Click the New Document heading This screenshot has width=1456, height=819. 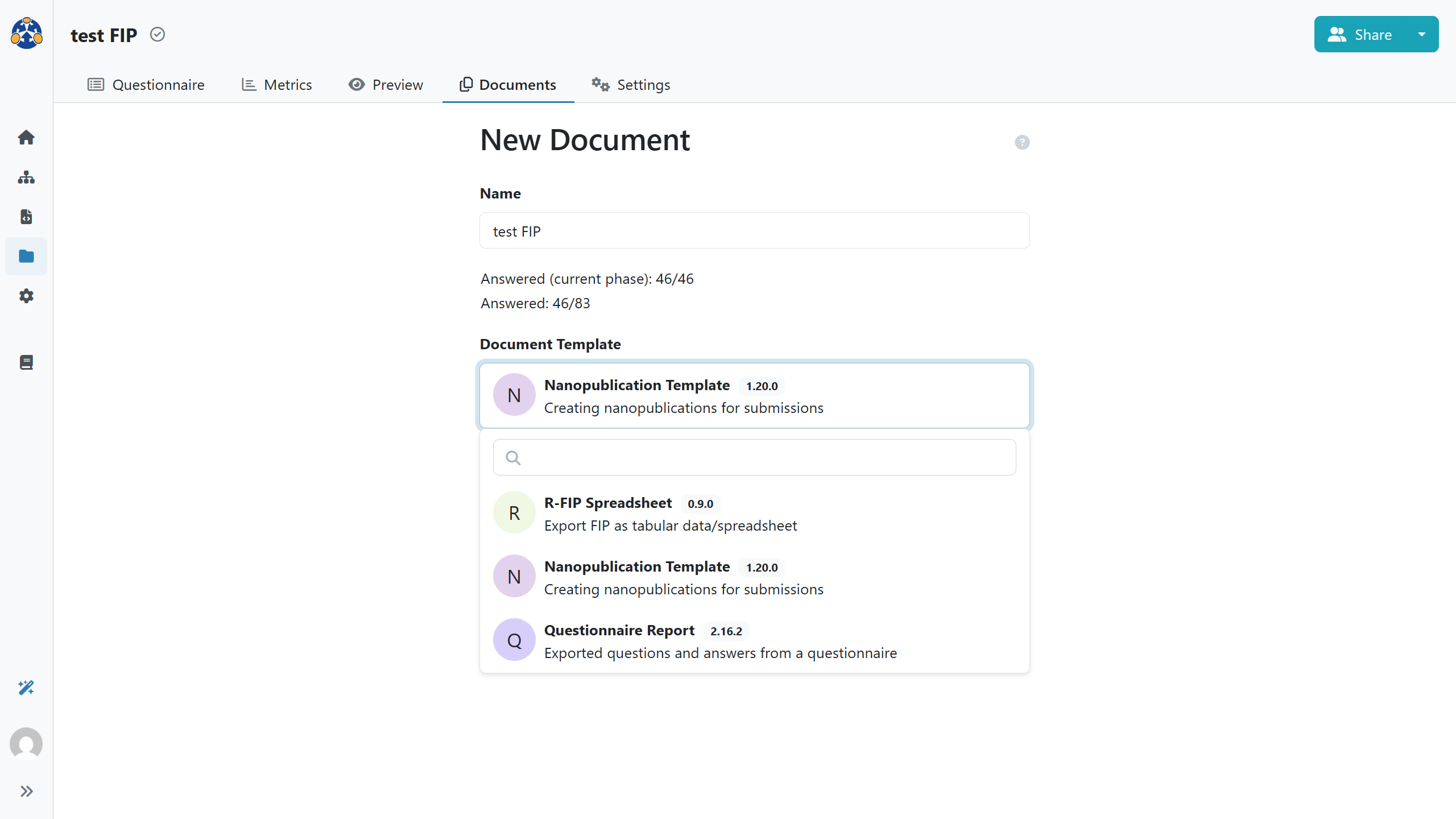click(x=585, y=140)
